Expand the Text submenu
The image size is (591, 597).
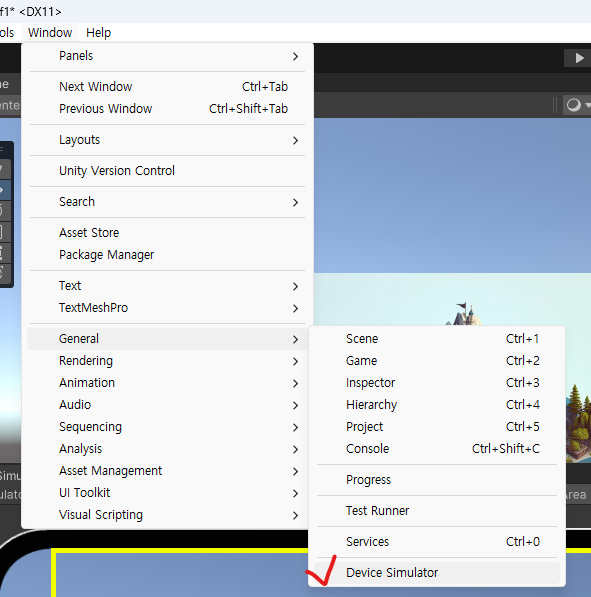click(168, 286)
